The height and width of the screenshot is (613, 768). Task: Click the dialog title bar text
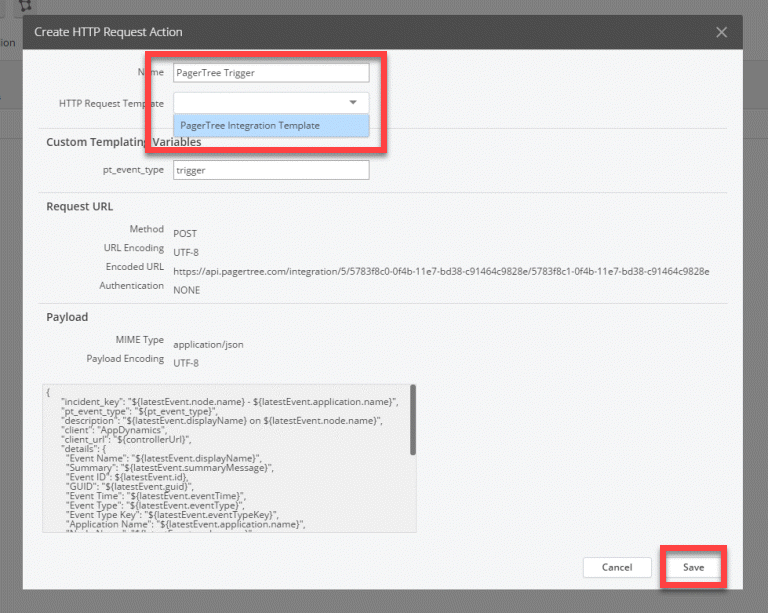pyautogui.click(x=108, y=32)
